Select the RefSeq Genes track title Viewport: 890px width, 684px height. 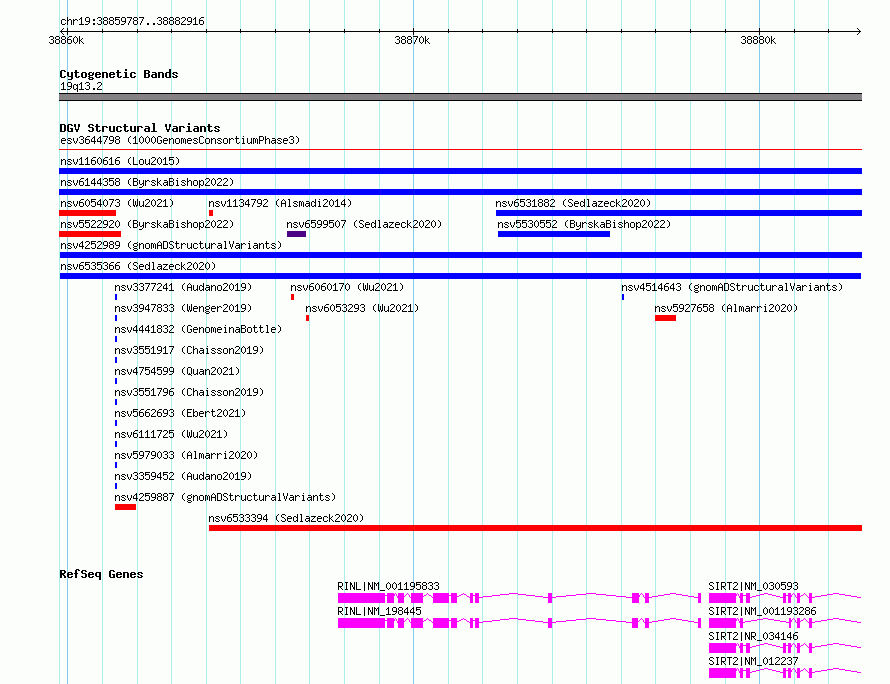pos(101,574)
